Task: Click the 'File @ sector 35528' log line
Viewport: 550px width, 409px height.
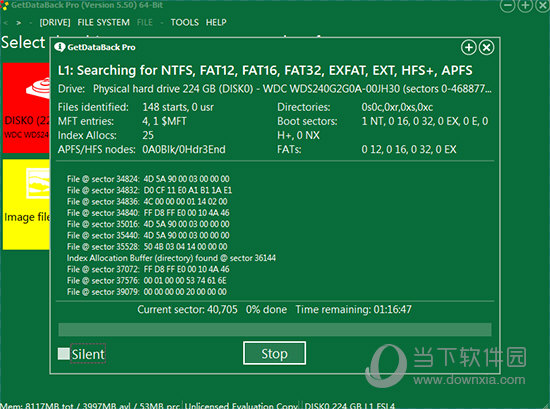Action: click(x=147, y=247)
